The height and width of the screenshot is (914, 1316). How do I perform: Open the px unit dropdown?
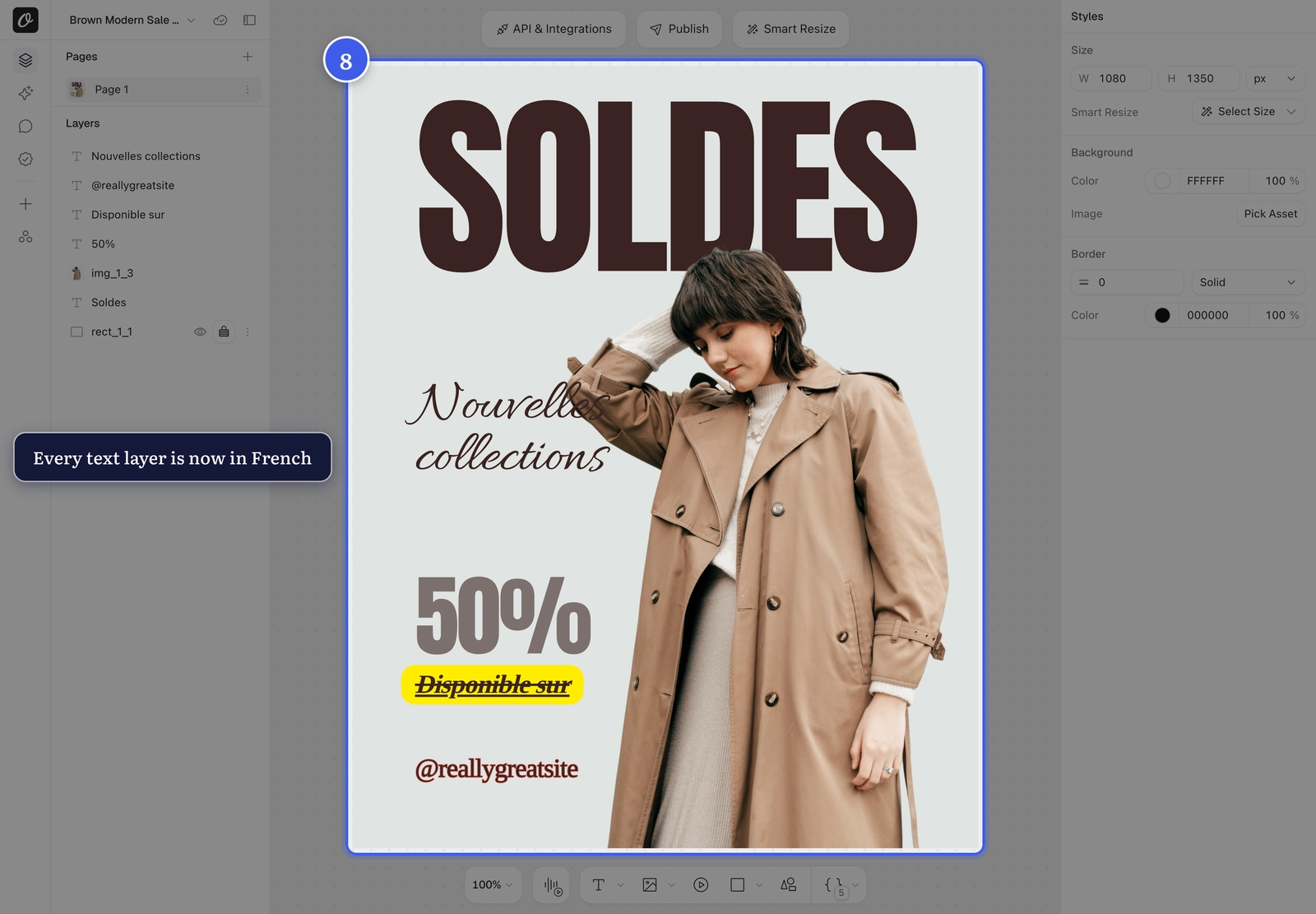[x=1275, y=79]
